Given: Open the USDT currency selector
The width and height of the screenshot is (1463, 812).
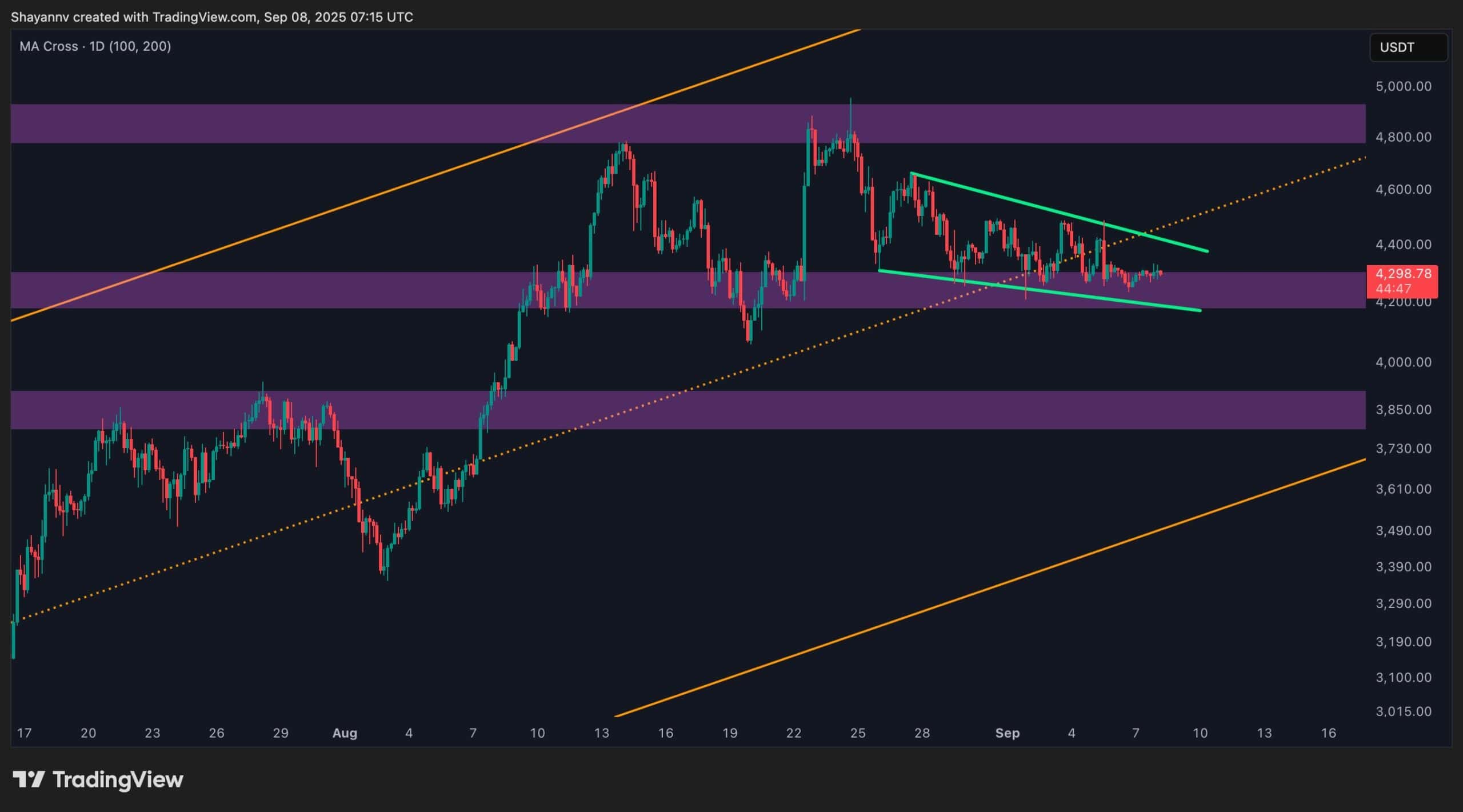Looking at the screenshot, I should tap(1408, 47).
